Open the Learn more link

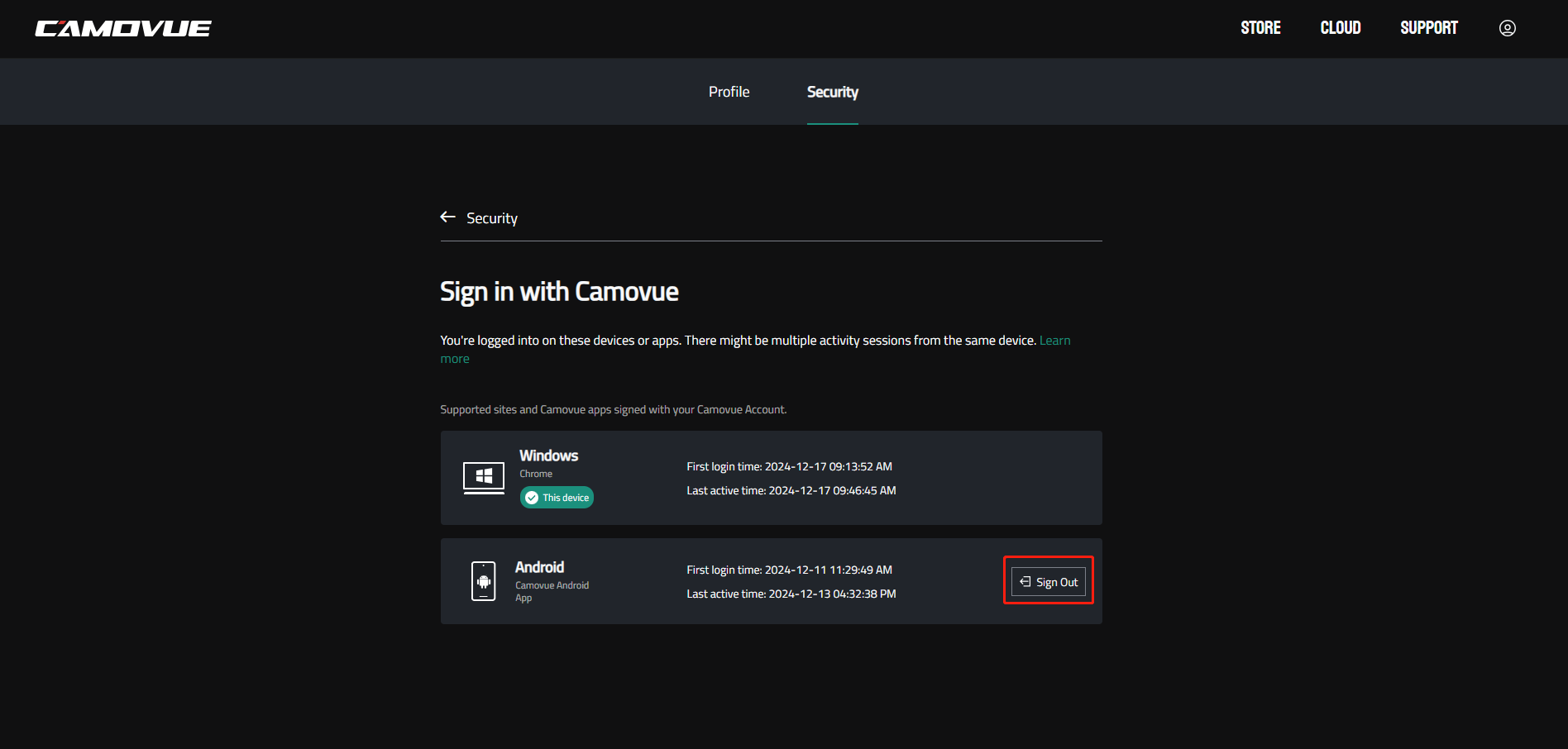coord(1054,341)
